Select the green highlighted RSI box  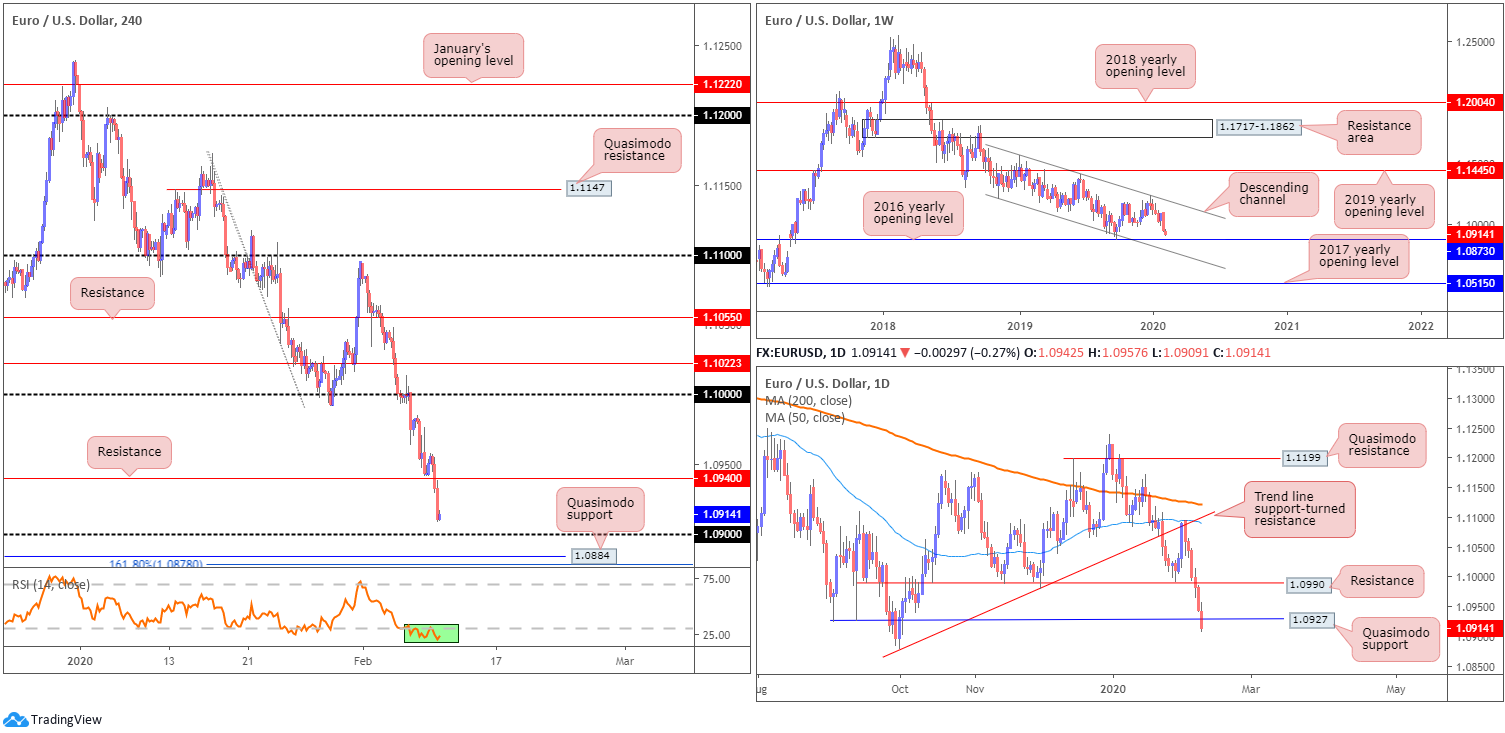[431, 634]
